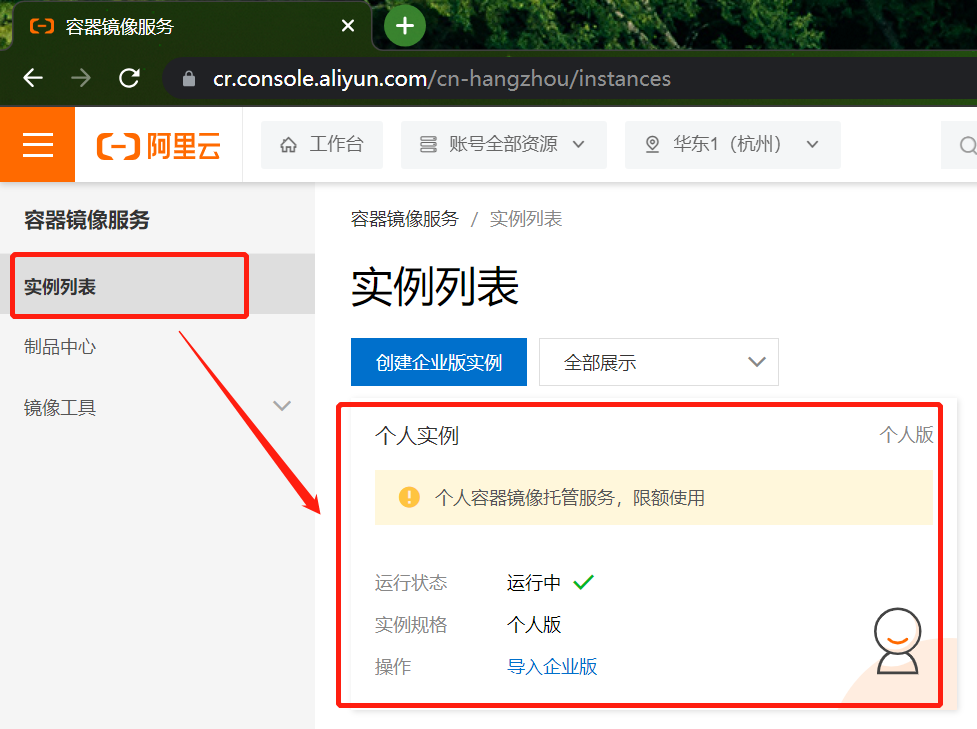Screen dimensions: 977x729
Task: Click the 容器镜像服务 tab favicon
Action: point(42,26)
